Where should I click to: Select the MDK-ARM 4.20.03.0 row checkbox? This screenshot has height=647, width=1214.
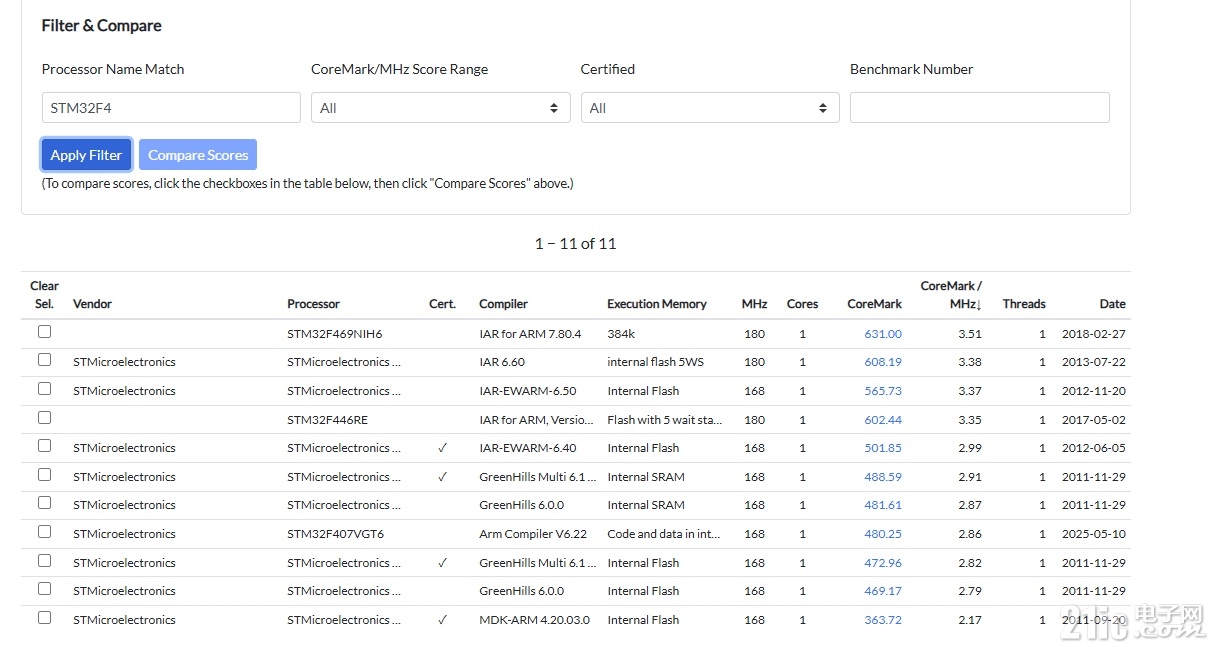point(44,618)
